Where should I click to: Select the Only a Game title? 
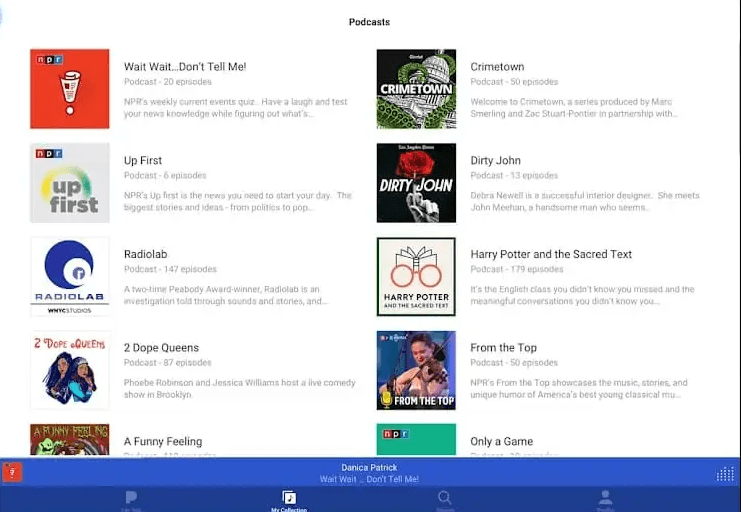(501, 441)
